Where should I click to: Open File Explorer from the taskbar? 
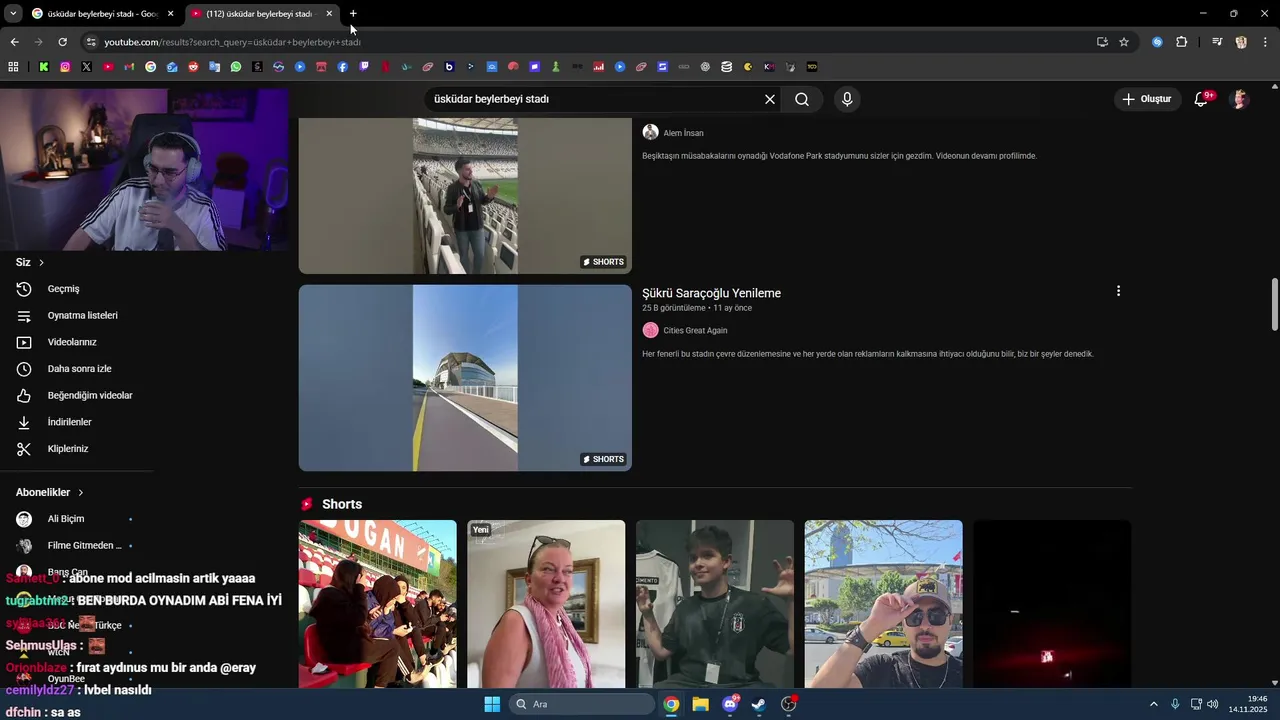(700, 704)
